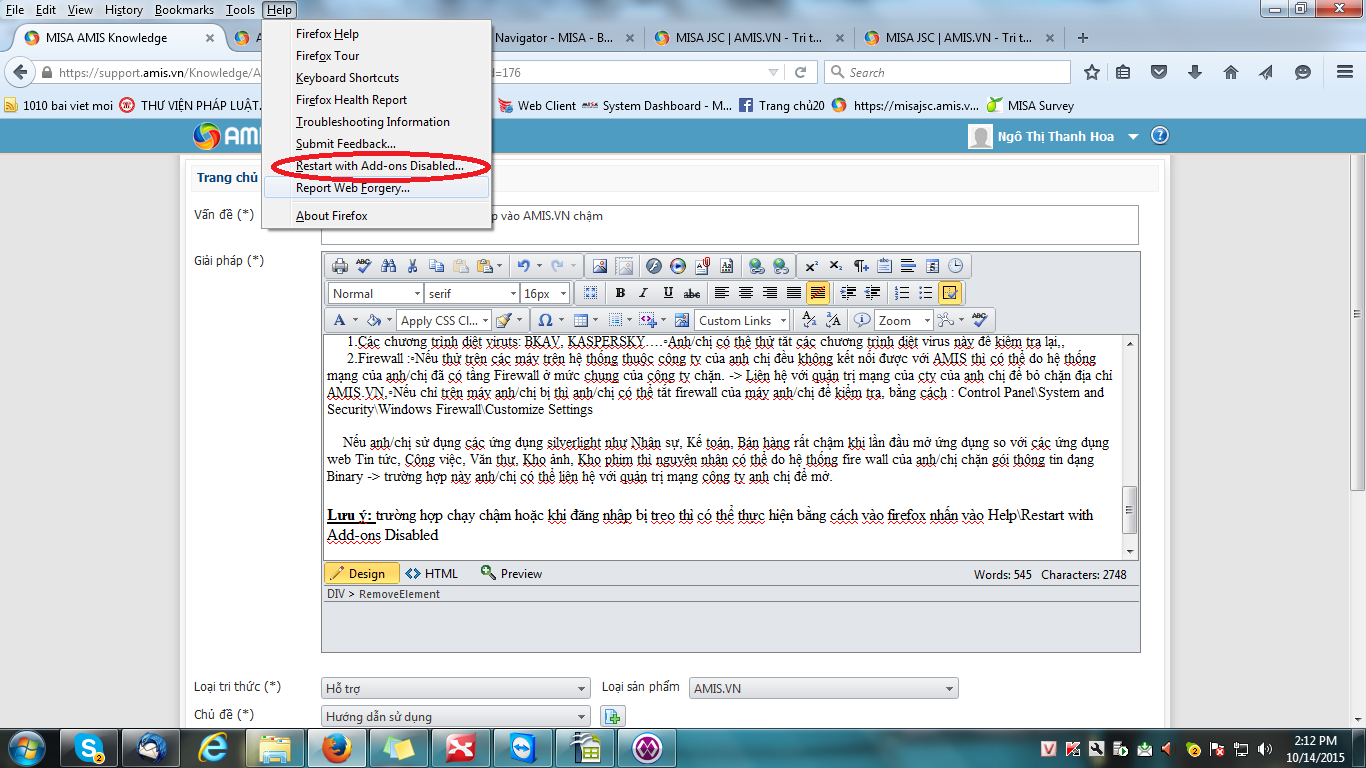Pick font color with A icon
Image resolution: width=1366 pixels, height=768 pixels.
click(339, 320)
